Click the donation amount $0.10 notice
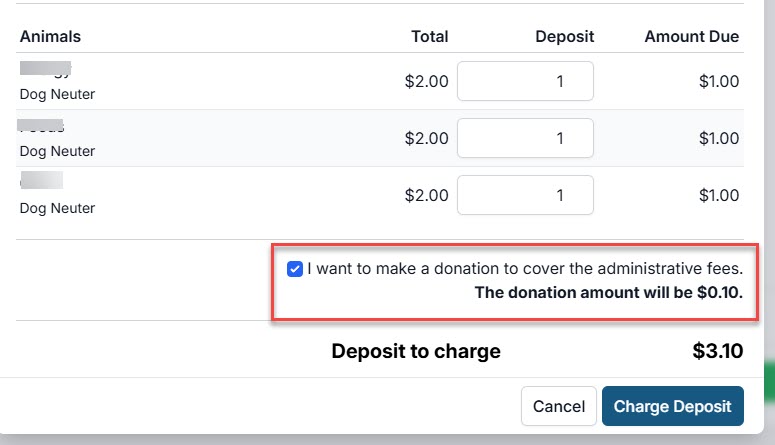 coord(608,293)
